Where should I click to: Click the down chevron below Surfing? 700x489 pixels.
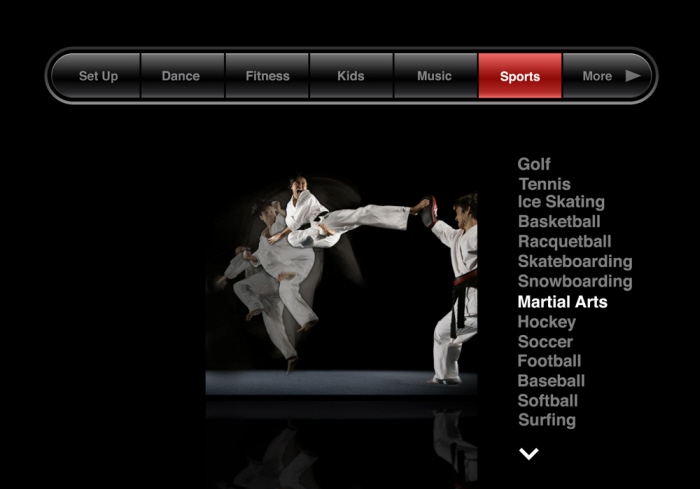[x=529, y=454]
